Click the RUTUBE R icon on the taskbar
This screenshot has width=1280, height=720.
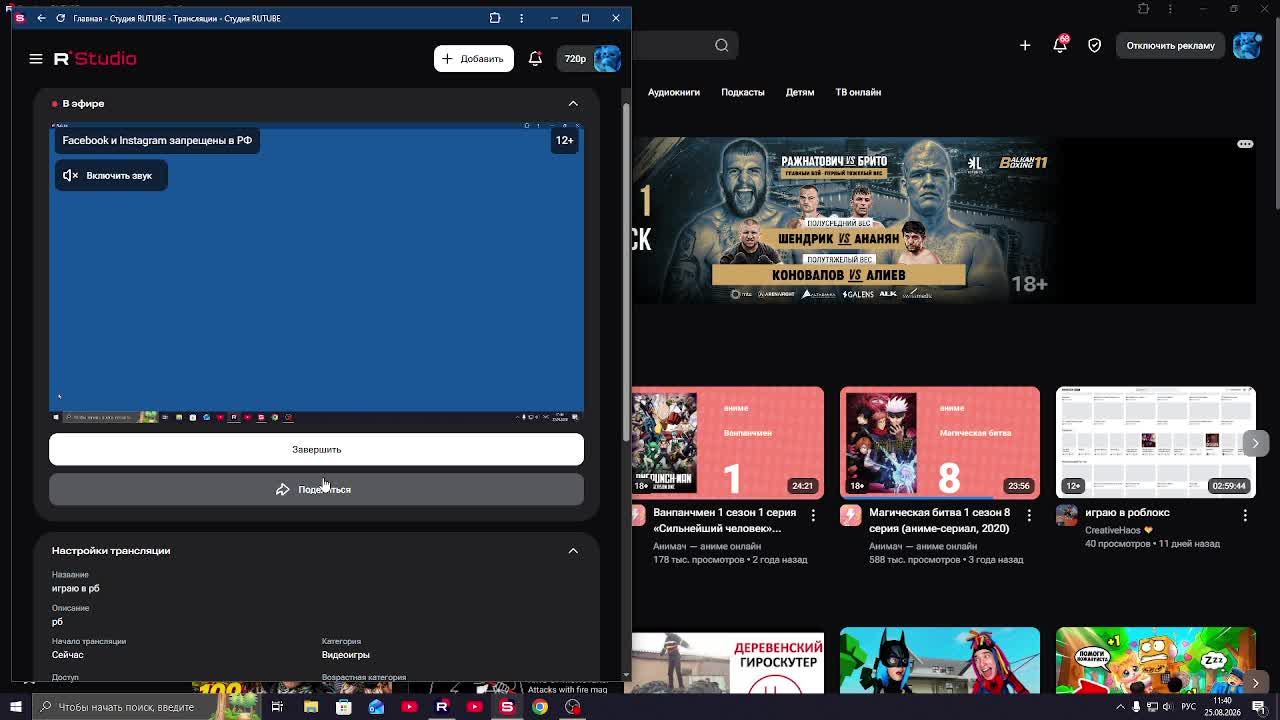point(442,707)
